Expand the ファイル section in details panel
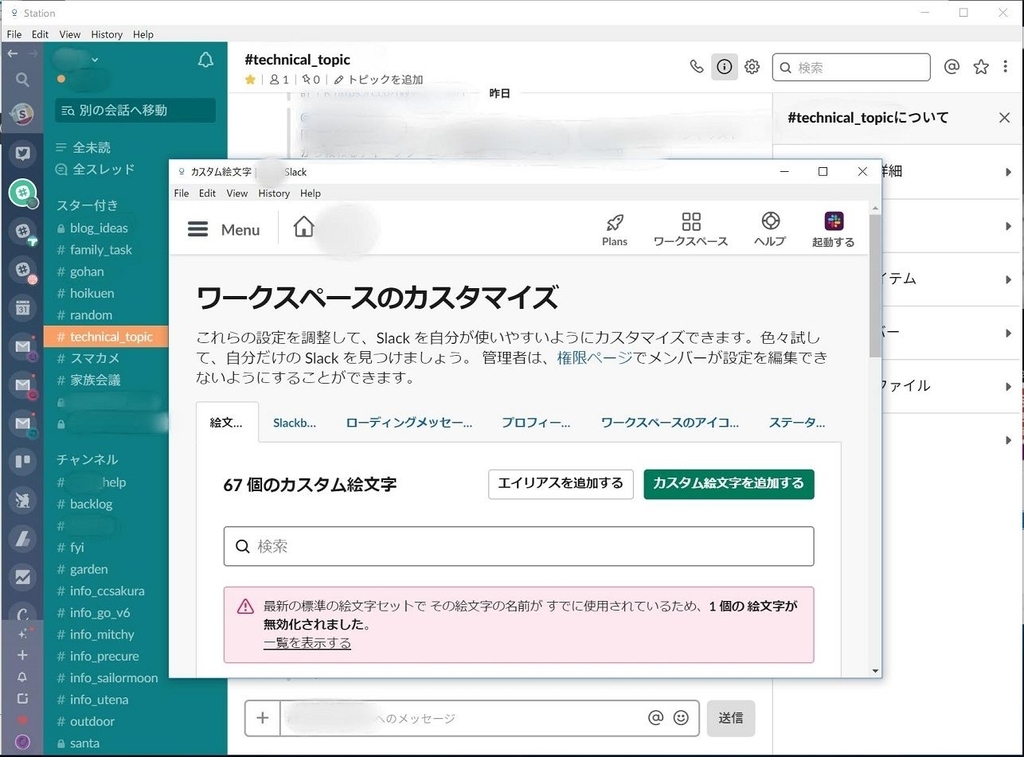This screenshot has height=757, width=1024. 1008,386
